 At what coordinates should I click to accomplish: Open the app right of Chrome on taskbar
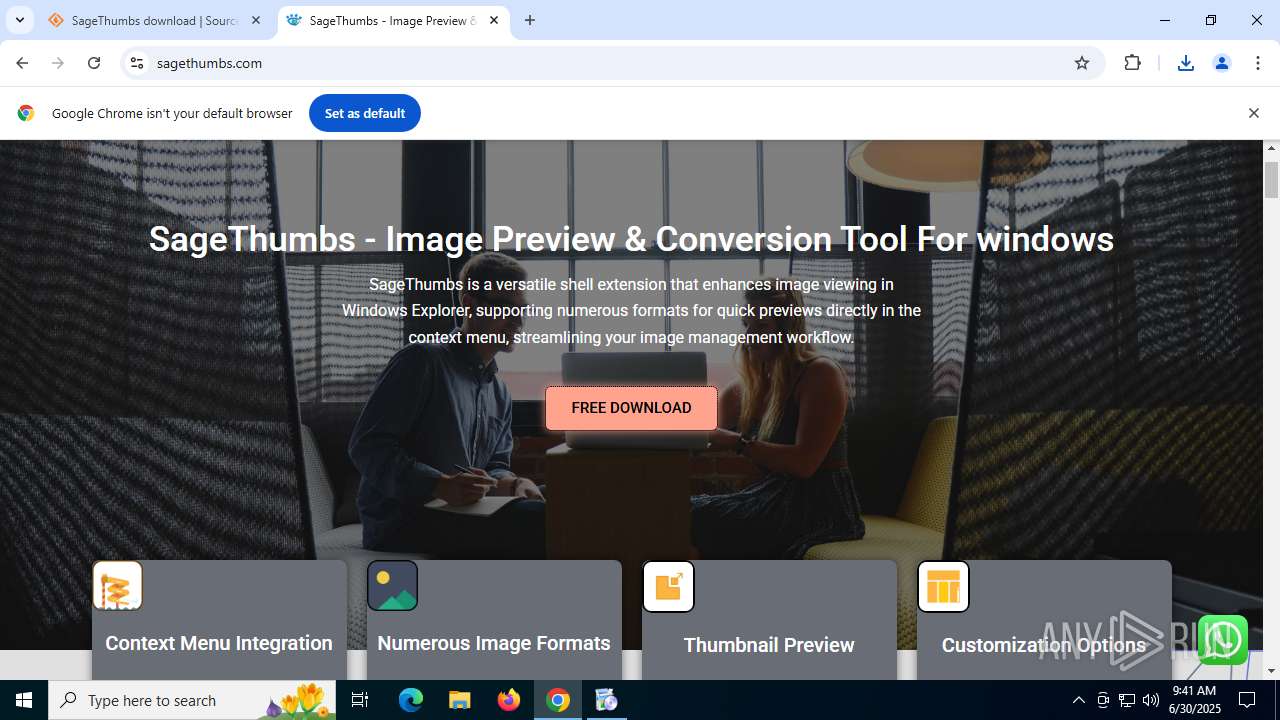click(606, 700)
